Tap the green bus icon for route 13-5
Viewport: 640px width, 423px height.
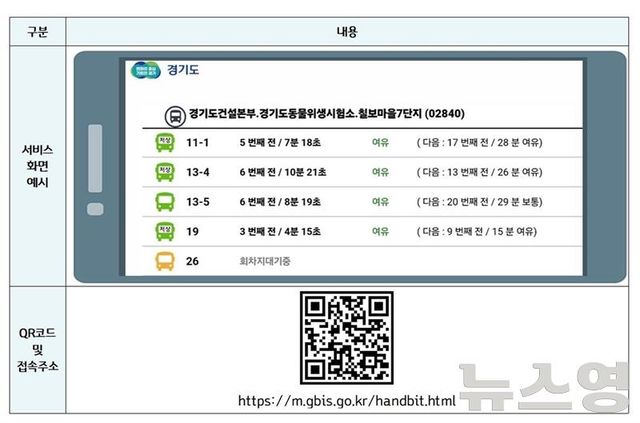click(163, 202)
